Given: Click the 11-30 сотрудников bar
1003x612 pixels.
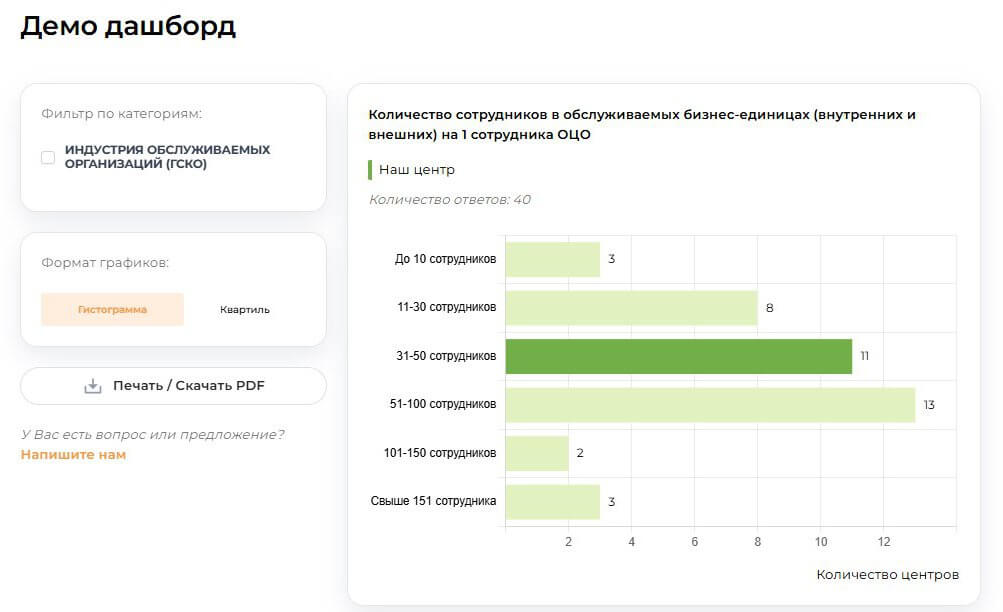Looking at the screenshot, I should (630, 307).
